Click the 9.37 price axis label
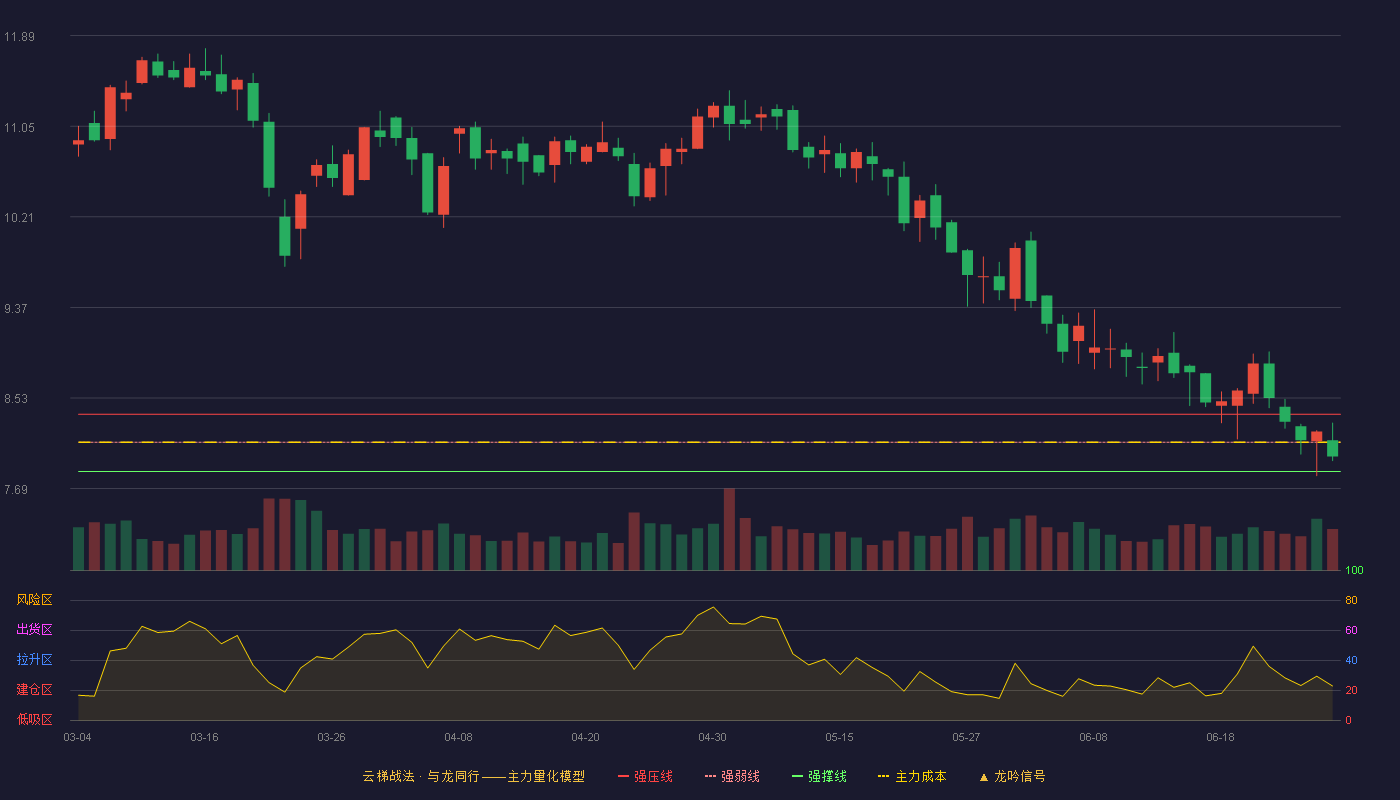1400x800 pixels. point(16,309)
